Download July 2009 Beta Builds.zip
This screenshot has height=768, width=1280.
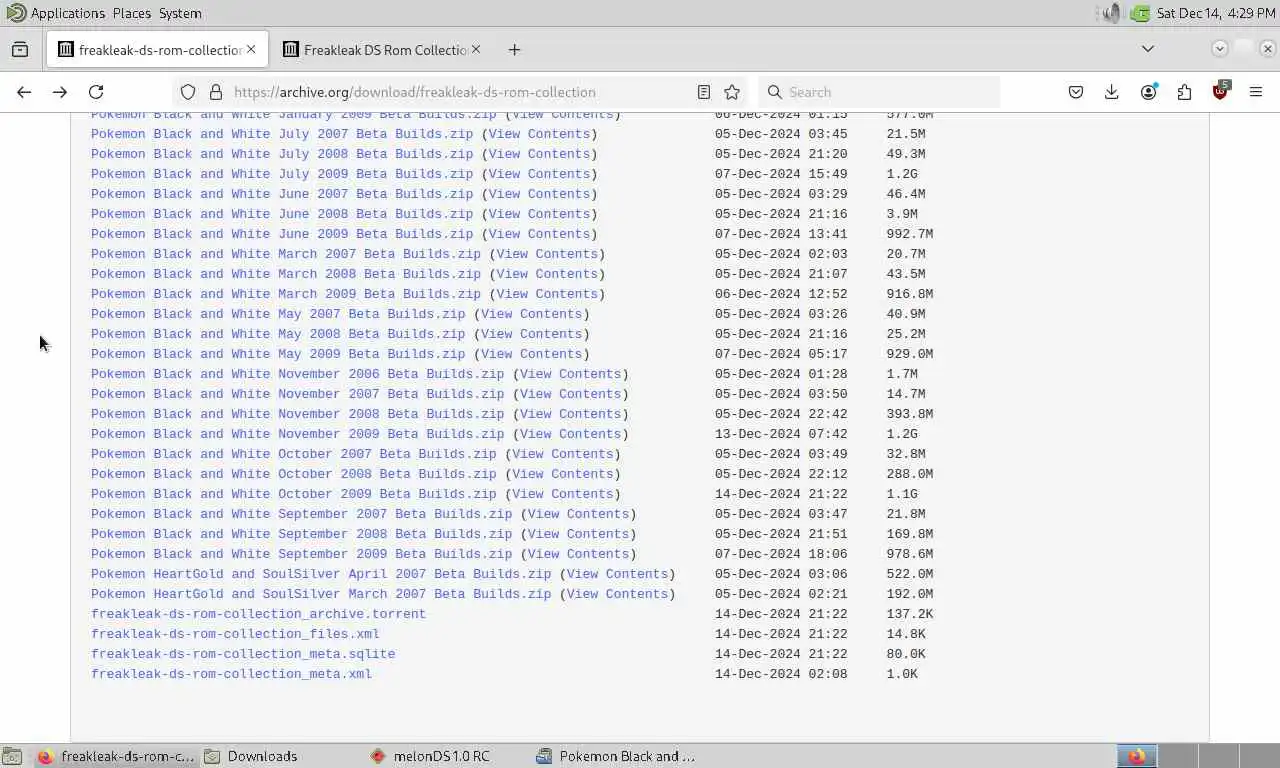click(x=282, y=174)
